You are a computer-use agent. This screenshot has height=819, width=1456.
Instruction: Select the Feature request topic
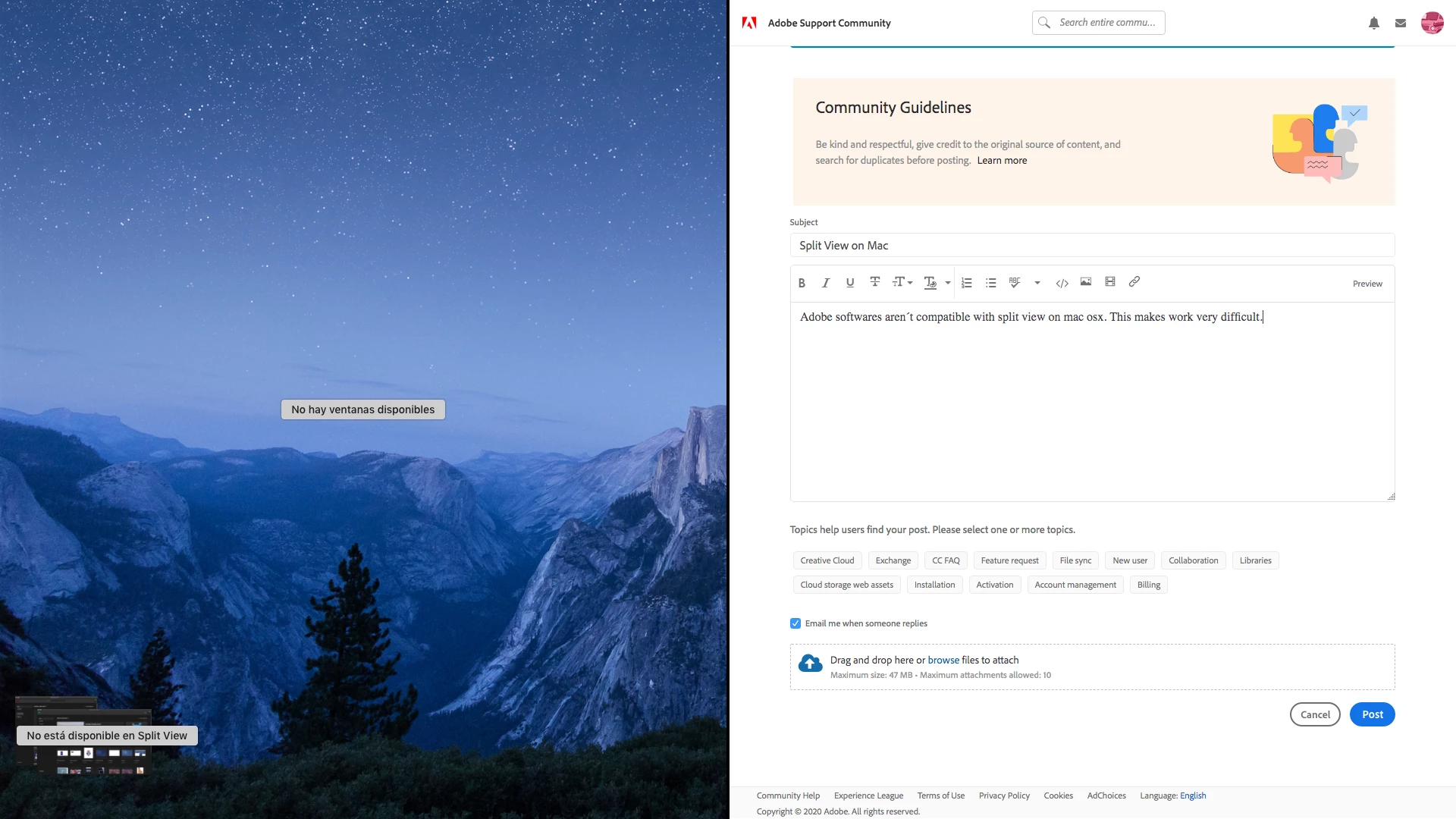tap(1009, 560)
